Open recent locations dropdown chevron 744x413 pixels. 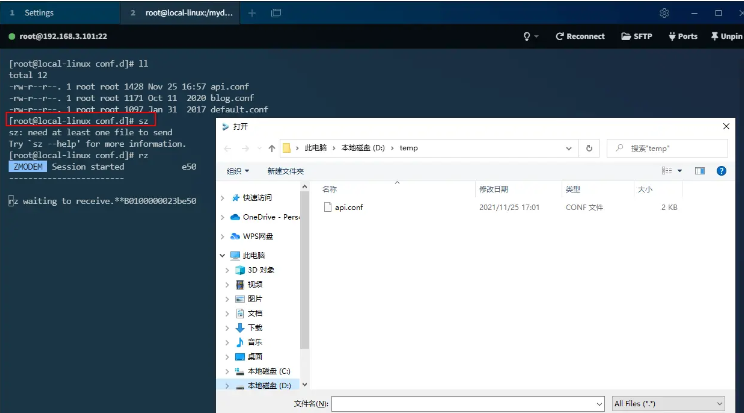259,149
